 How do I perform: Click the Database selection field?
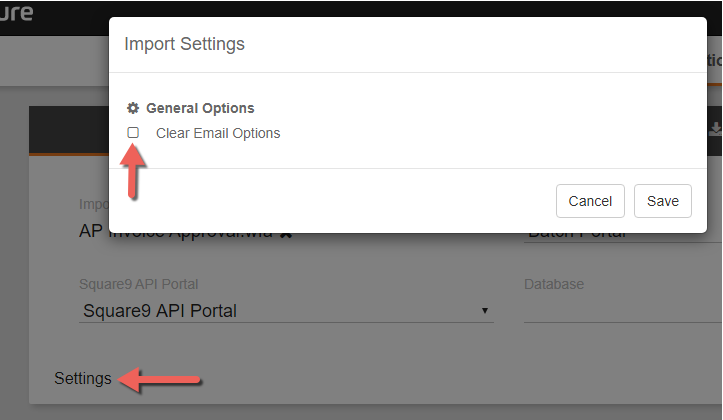[620, 311]
